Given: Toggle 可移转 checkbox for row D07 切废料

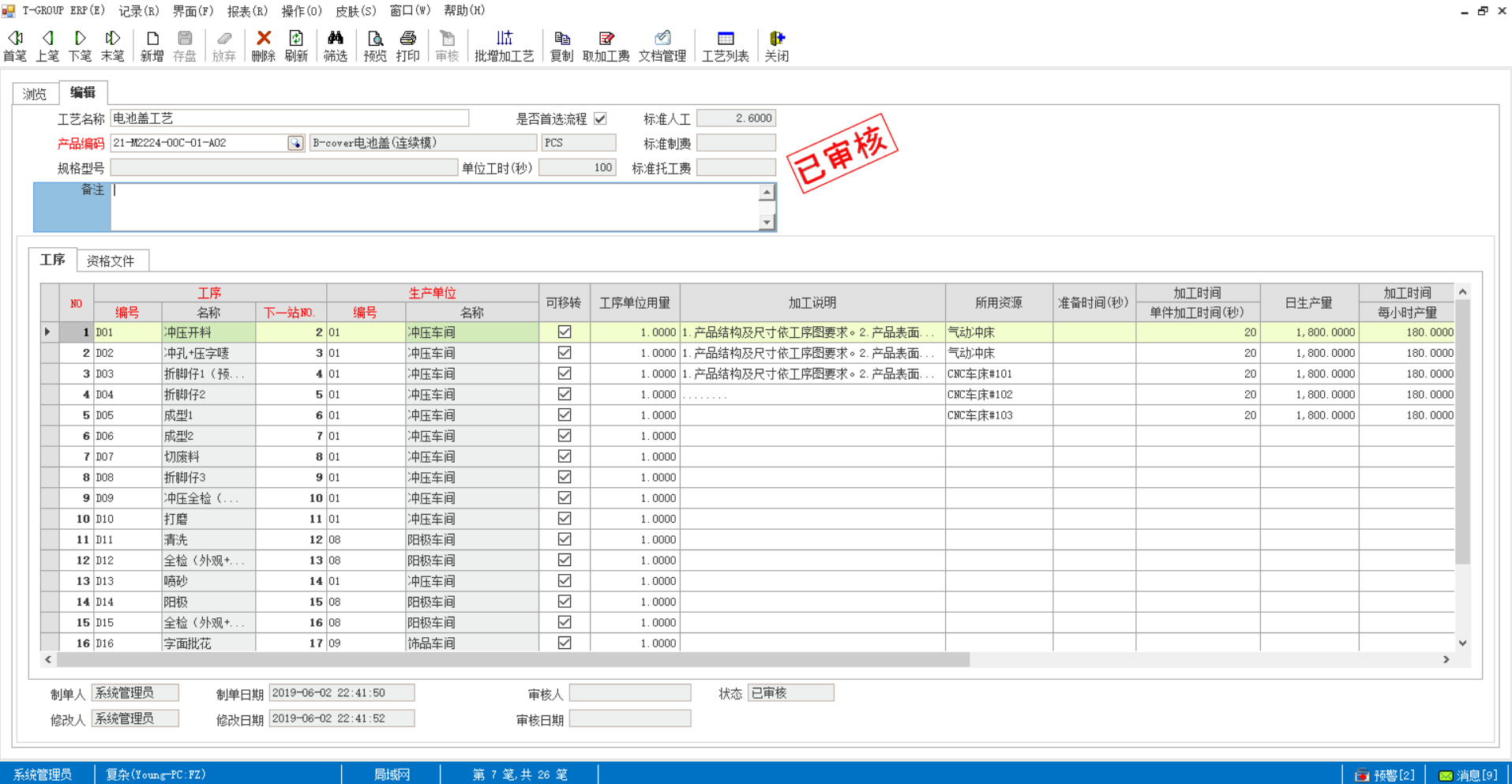Looking at the screenshot, I should 565,456.
